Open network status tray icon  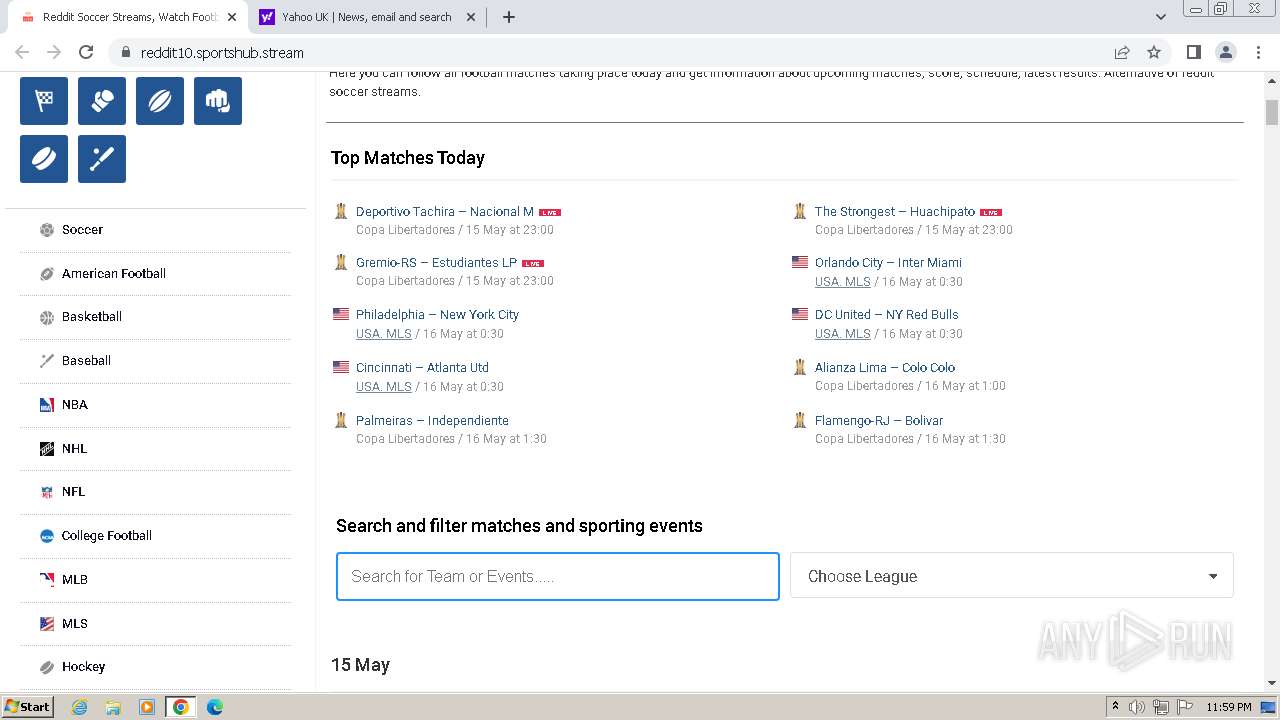1161,707
